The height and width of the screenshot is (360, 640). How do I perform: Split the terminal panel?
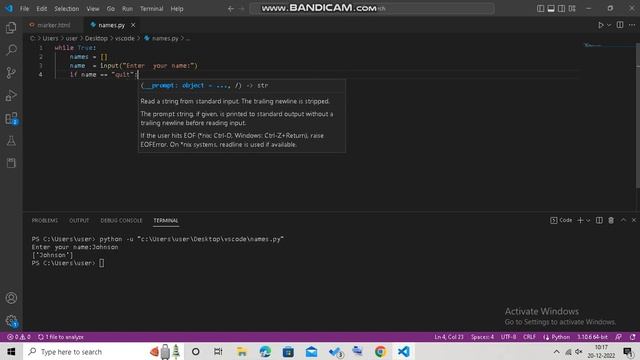(599, 220)
